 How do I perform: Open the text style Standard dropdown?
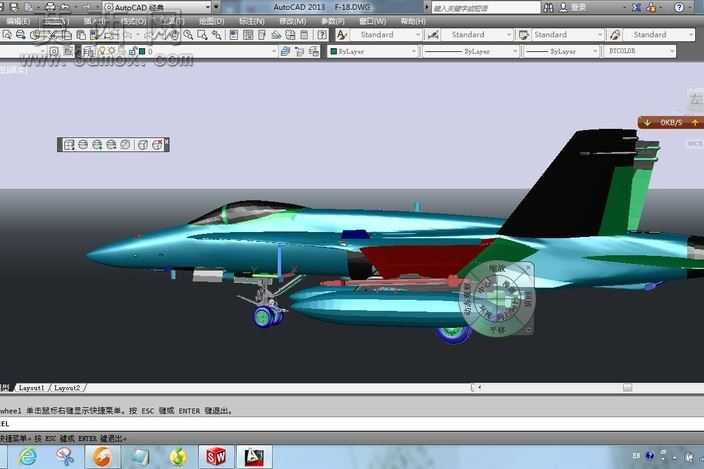click(x=385, y=35)
